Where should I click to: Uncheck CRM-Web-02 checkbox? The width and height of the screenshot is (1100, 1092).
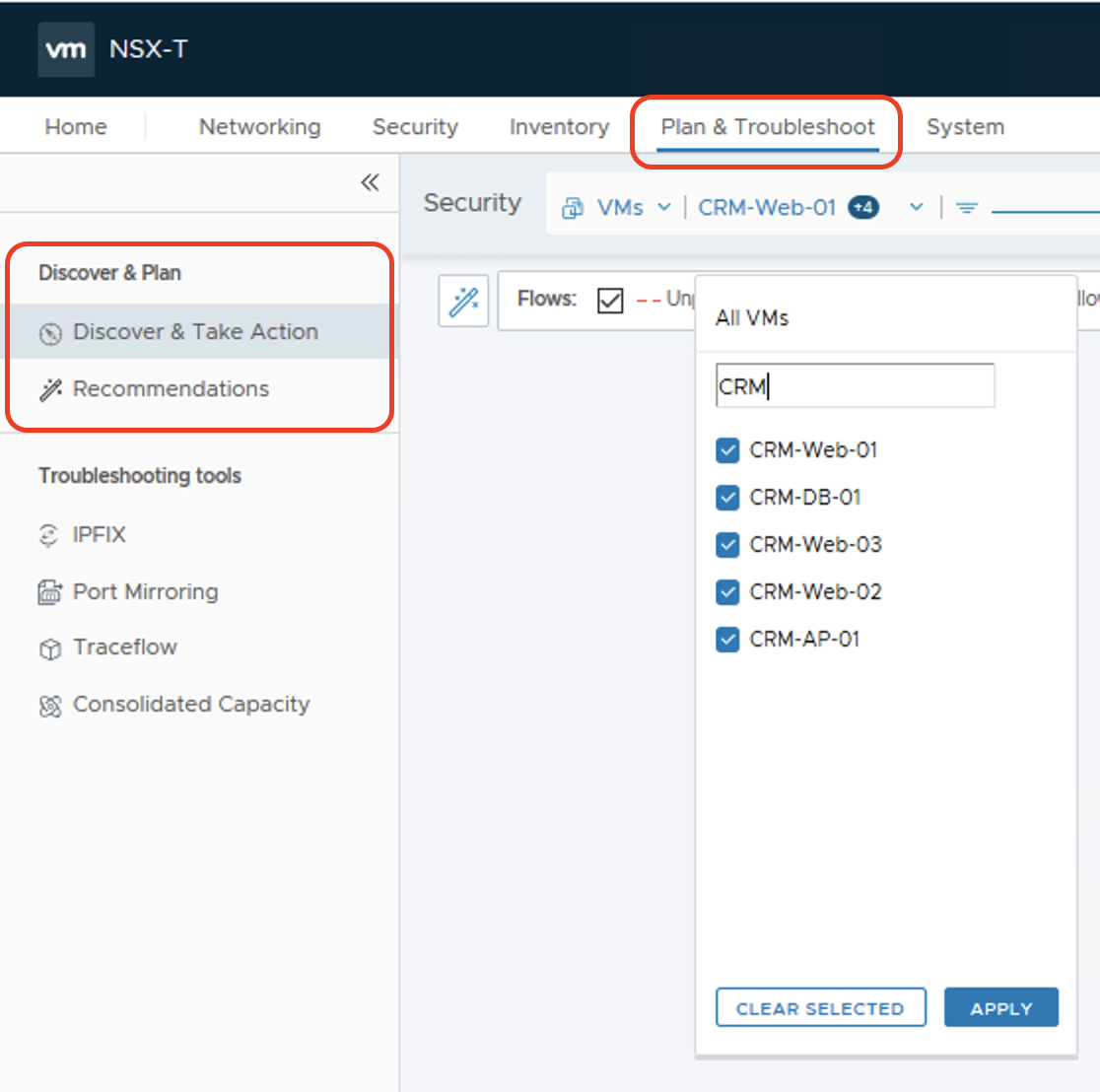pos(727,592)
